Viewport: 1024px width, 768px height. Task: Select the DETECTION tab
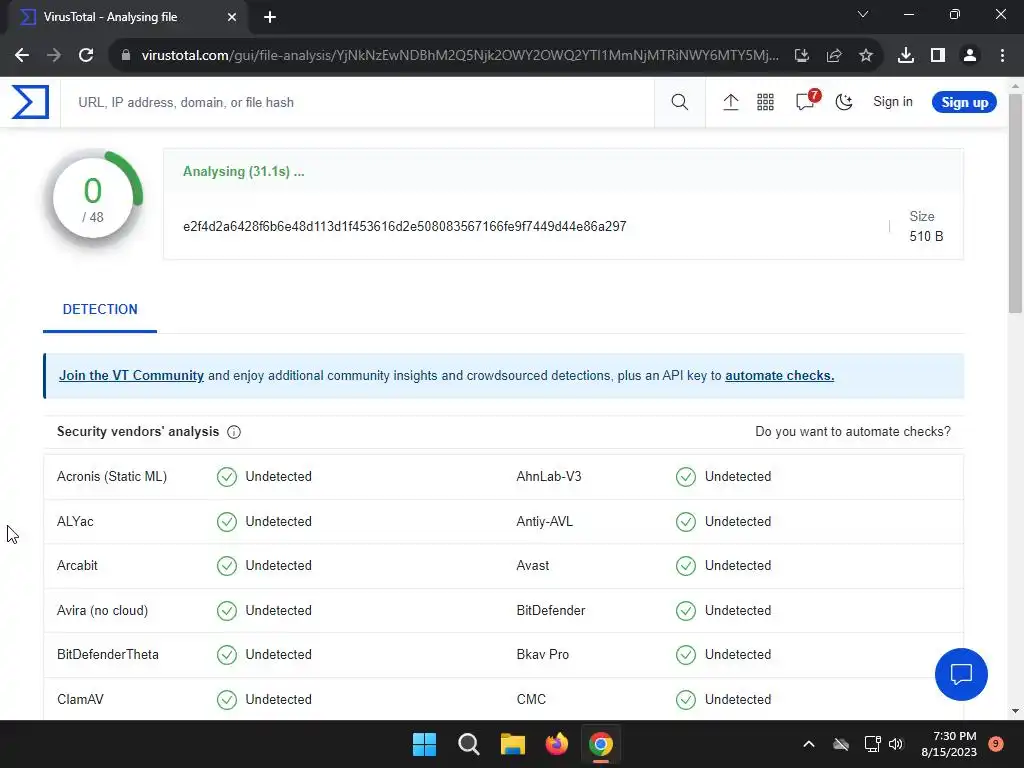click(x=100, y=310)
